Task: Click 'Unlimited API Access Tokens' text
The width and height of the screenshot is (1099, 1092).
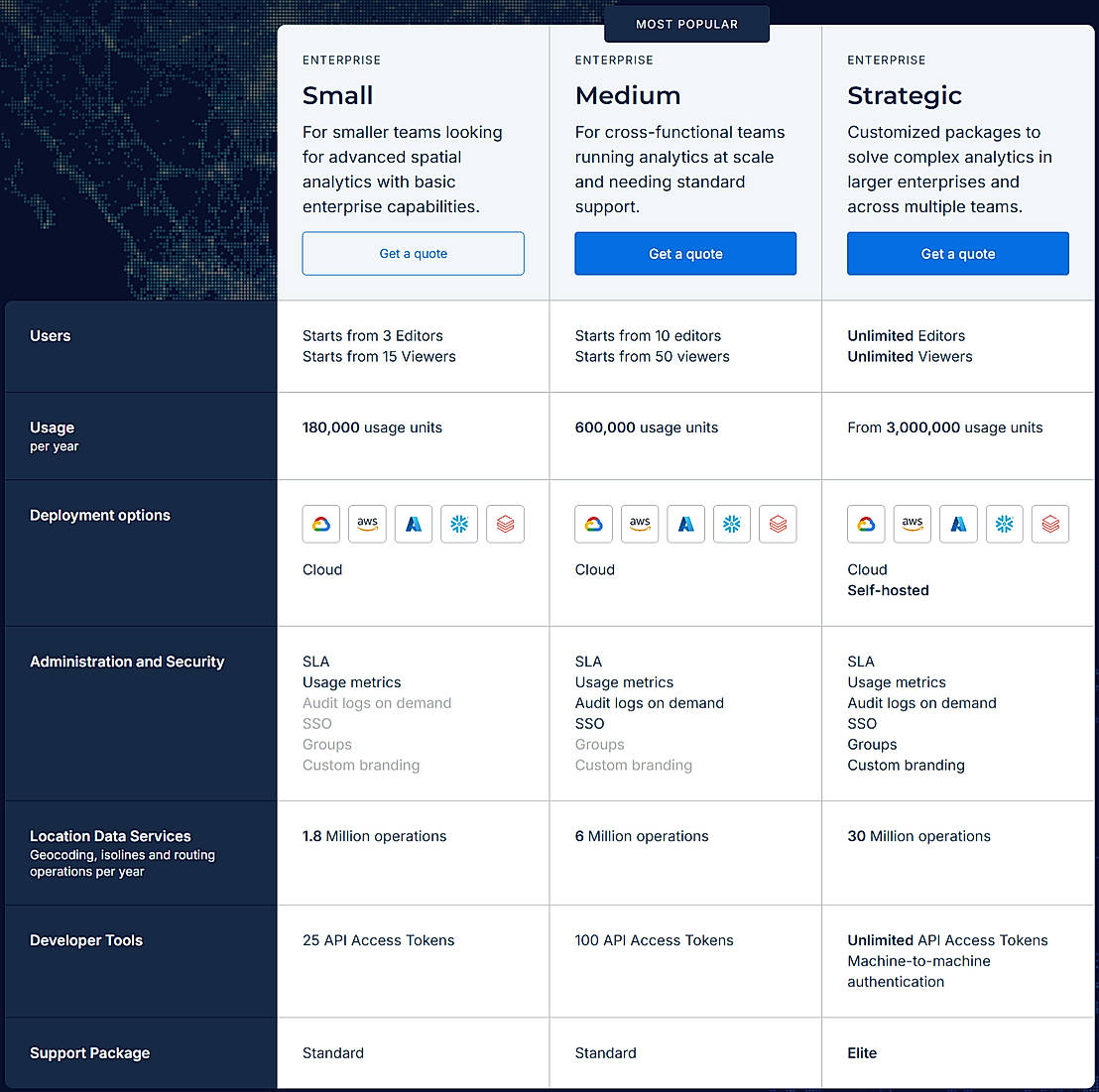Action: [947, 940]
